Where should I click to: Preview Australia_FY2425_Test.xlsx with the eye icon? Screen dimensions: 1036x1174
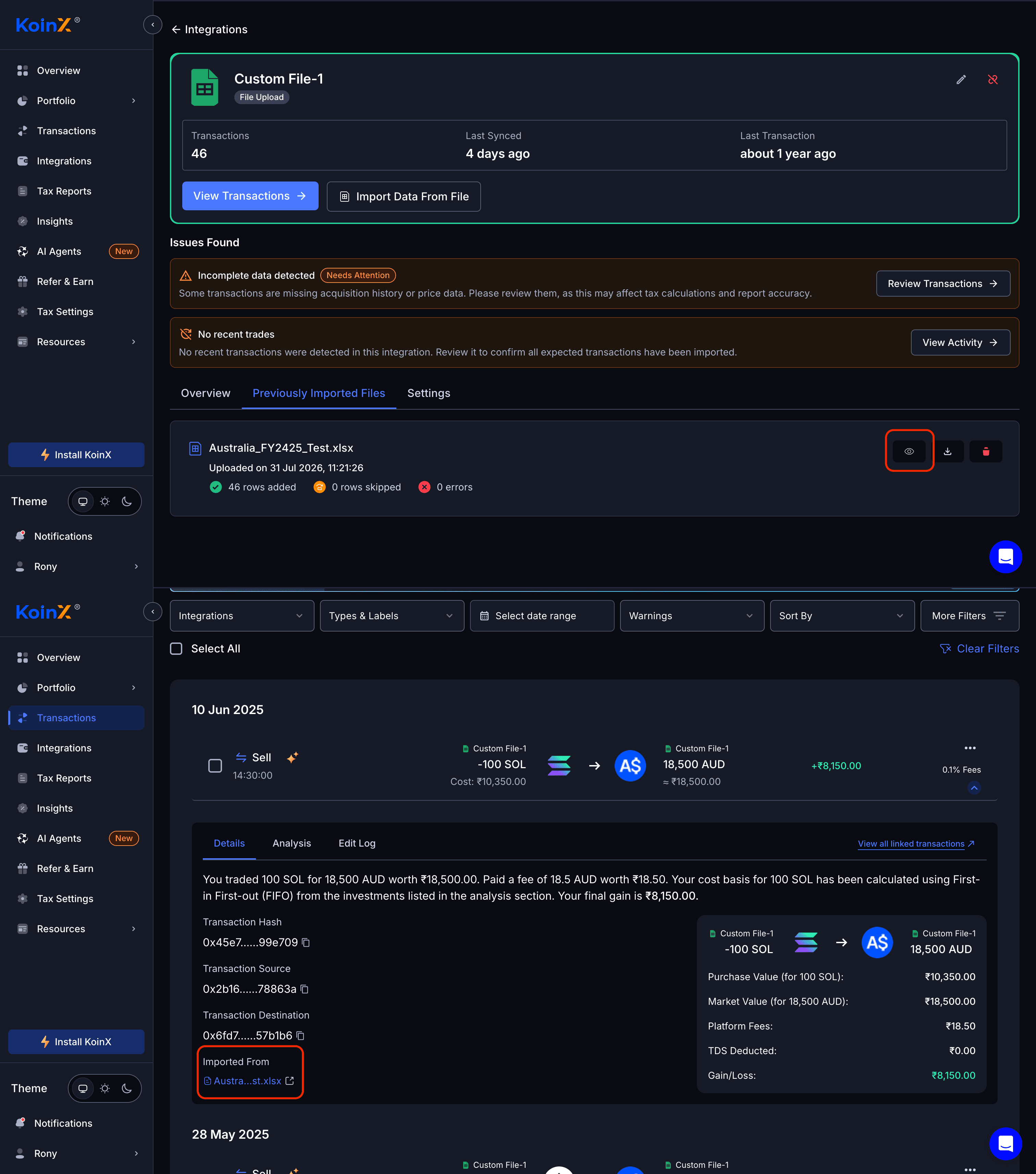click(909, 451)
